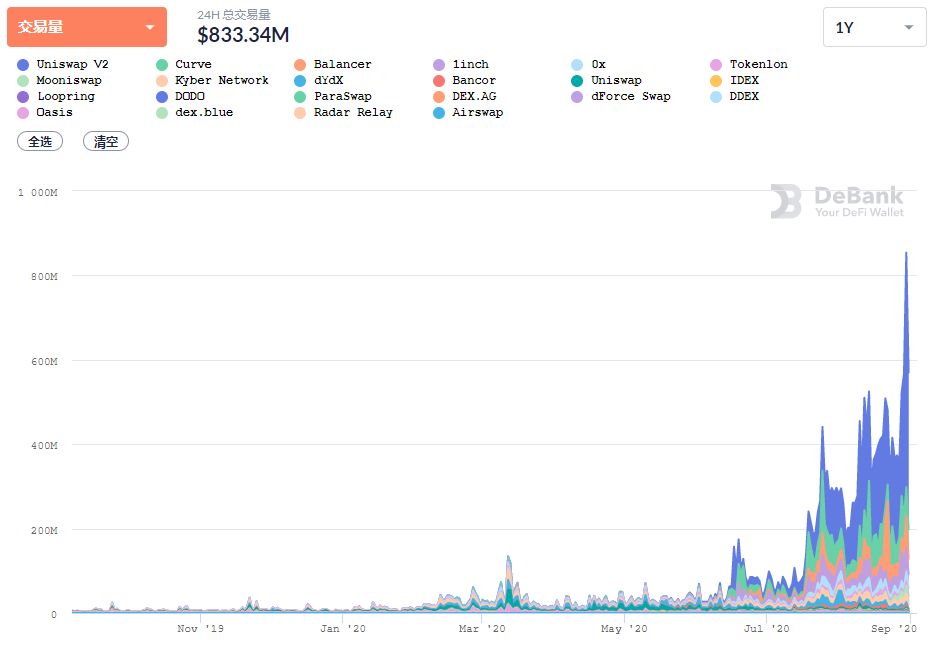Click the 24H 总交易量 label
935x647 pixels.
pos(234,15)
